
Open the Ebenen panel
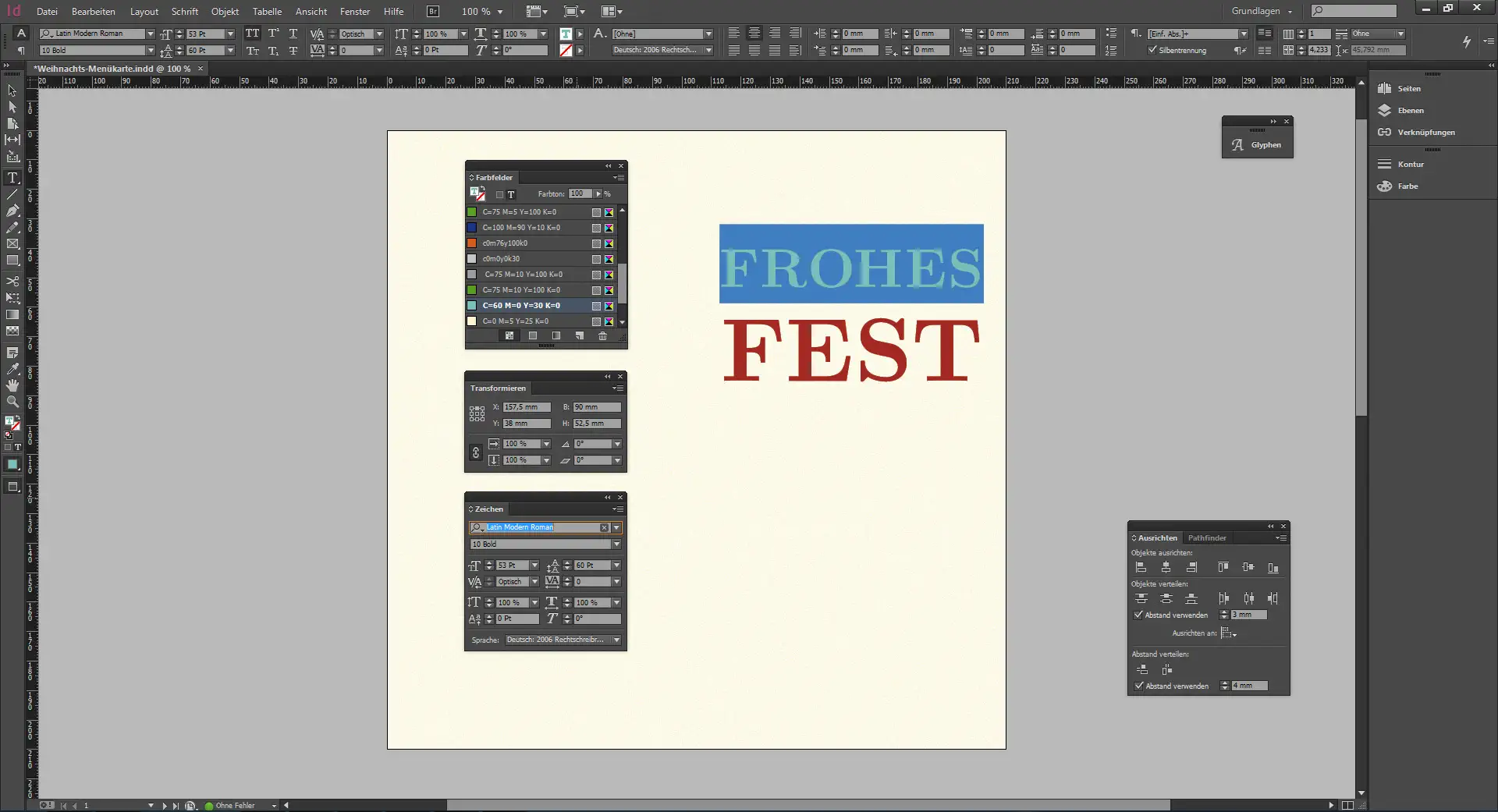[x=1410, y=111]
